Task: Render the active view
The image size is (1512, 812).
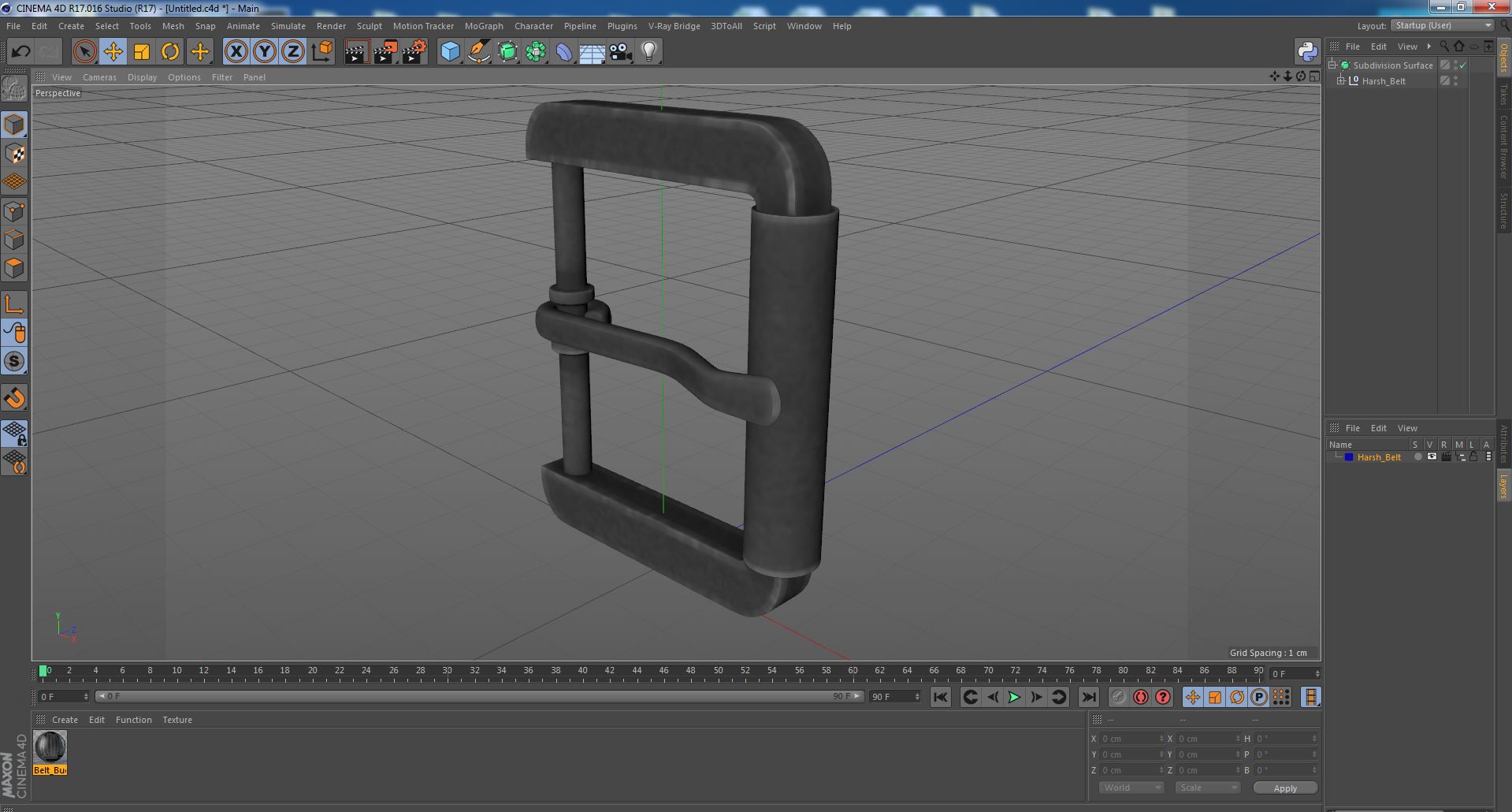Action: click(356, 52)
